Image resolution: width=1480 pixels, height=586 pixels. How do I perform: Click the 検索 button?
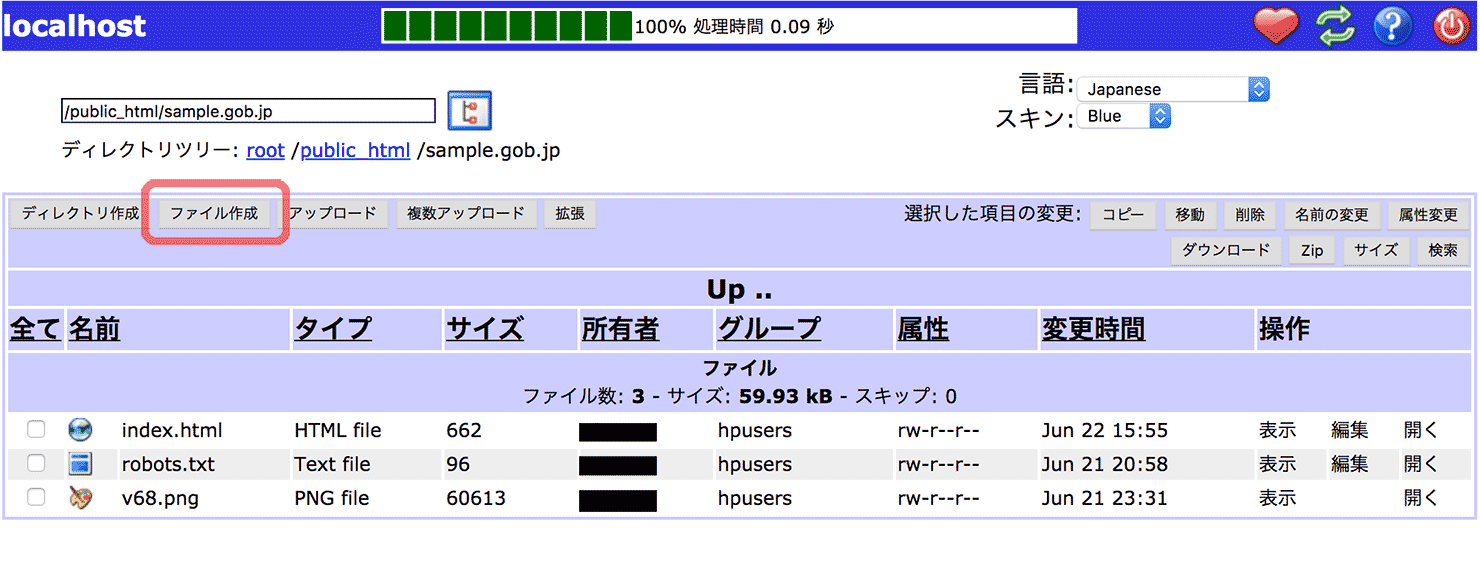point(1443,250)
